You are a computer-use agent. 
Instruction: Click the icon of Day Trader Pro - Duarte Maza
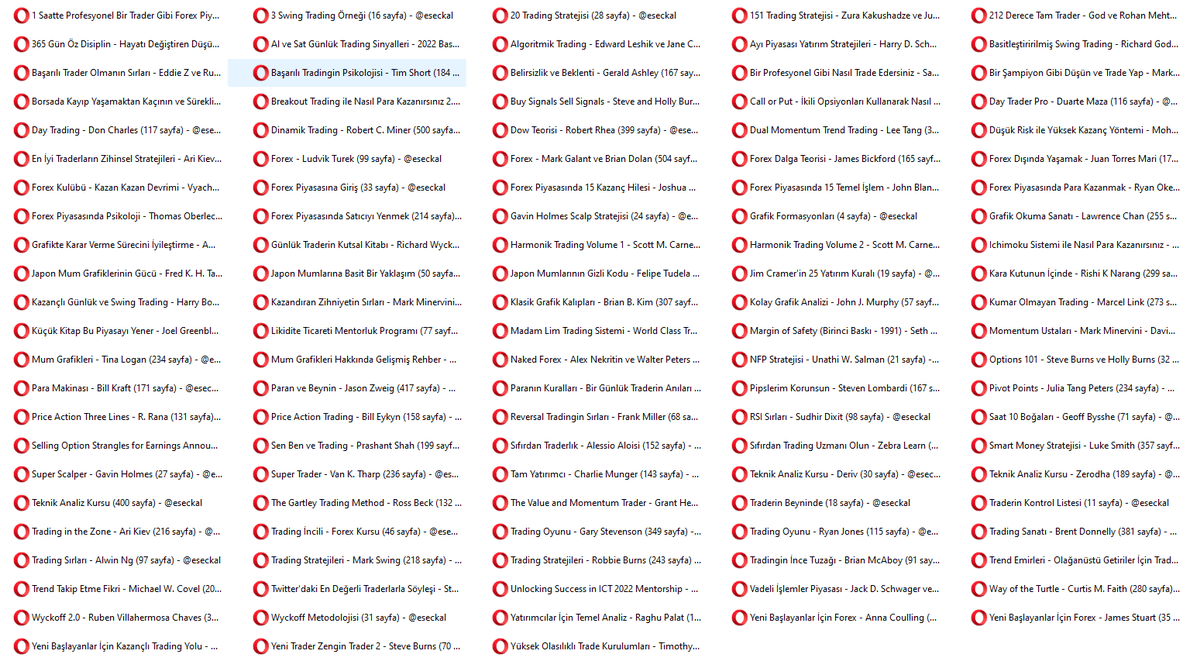(979, 102)
